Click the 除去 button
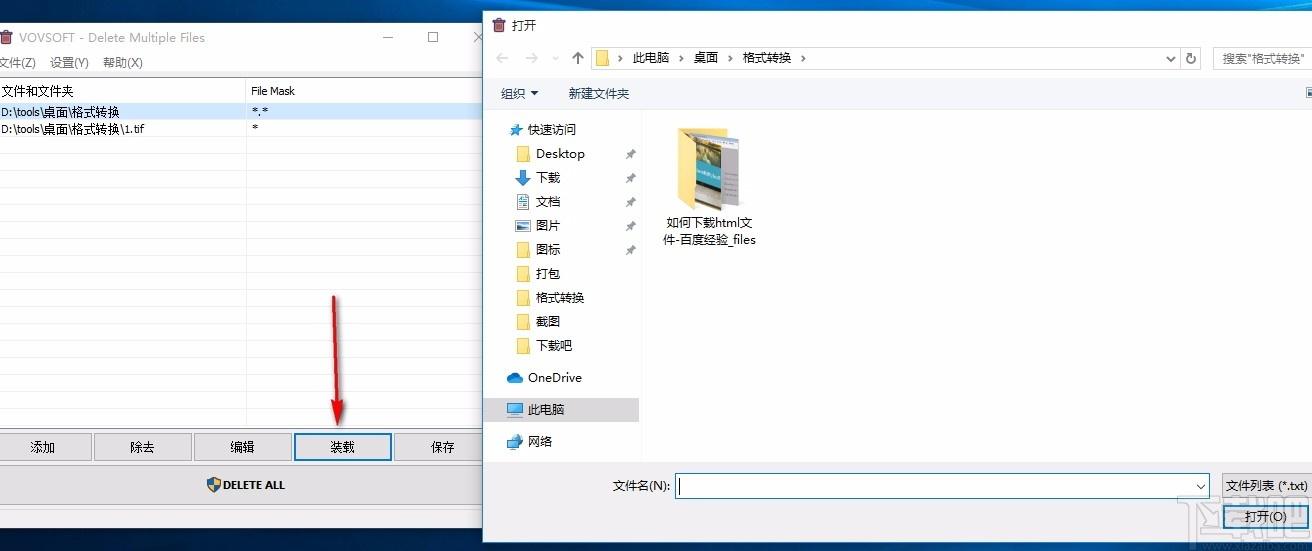The image size is (1312, 551). 142,447
